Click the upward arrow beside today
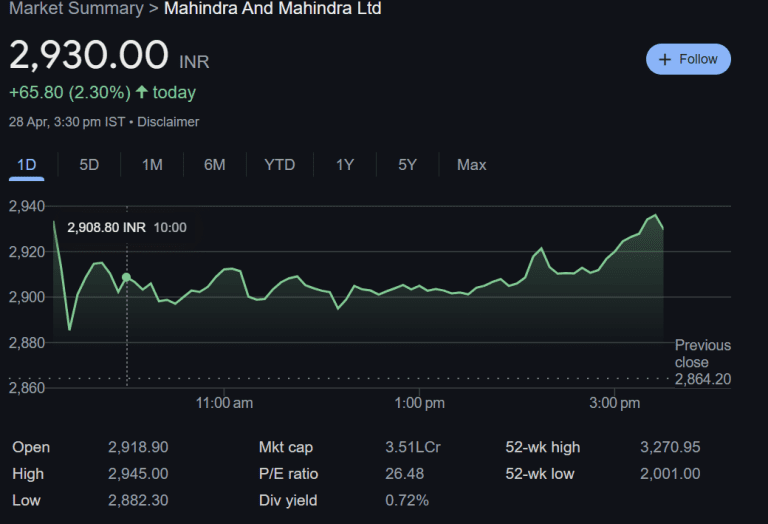The width and height of the screenshot is (768, 524). 142,92
